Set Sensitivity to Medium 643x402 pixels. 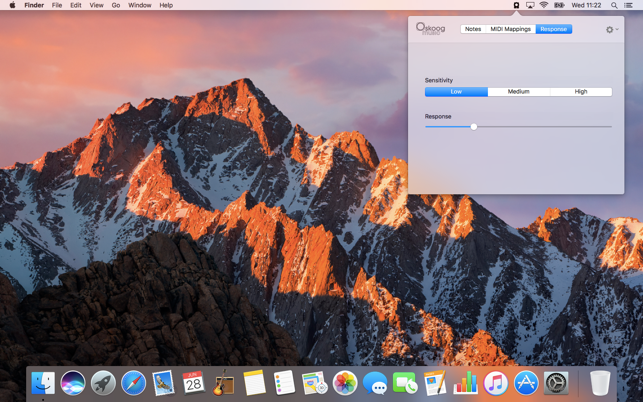point(518,91)
